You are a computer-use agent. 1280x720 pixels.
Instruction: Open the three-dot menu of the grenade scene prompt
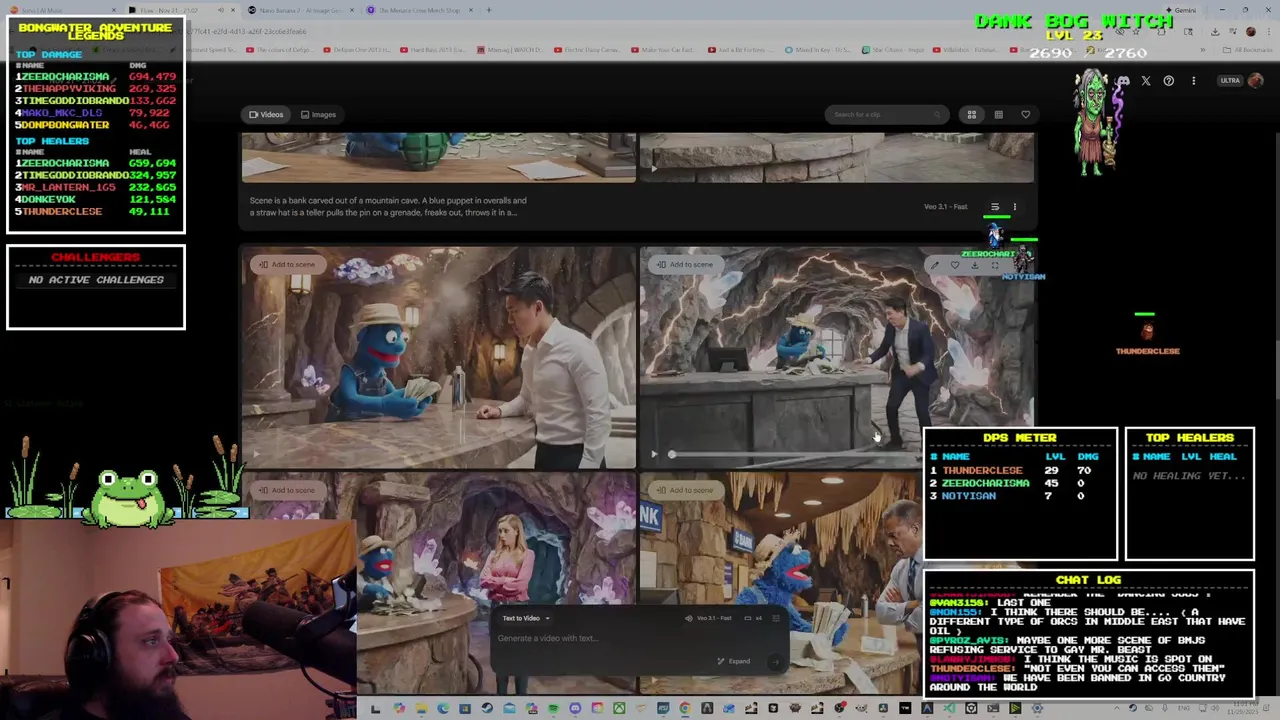(x=1014, y=207)
